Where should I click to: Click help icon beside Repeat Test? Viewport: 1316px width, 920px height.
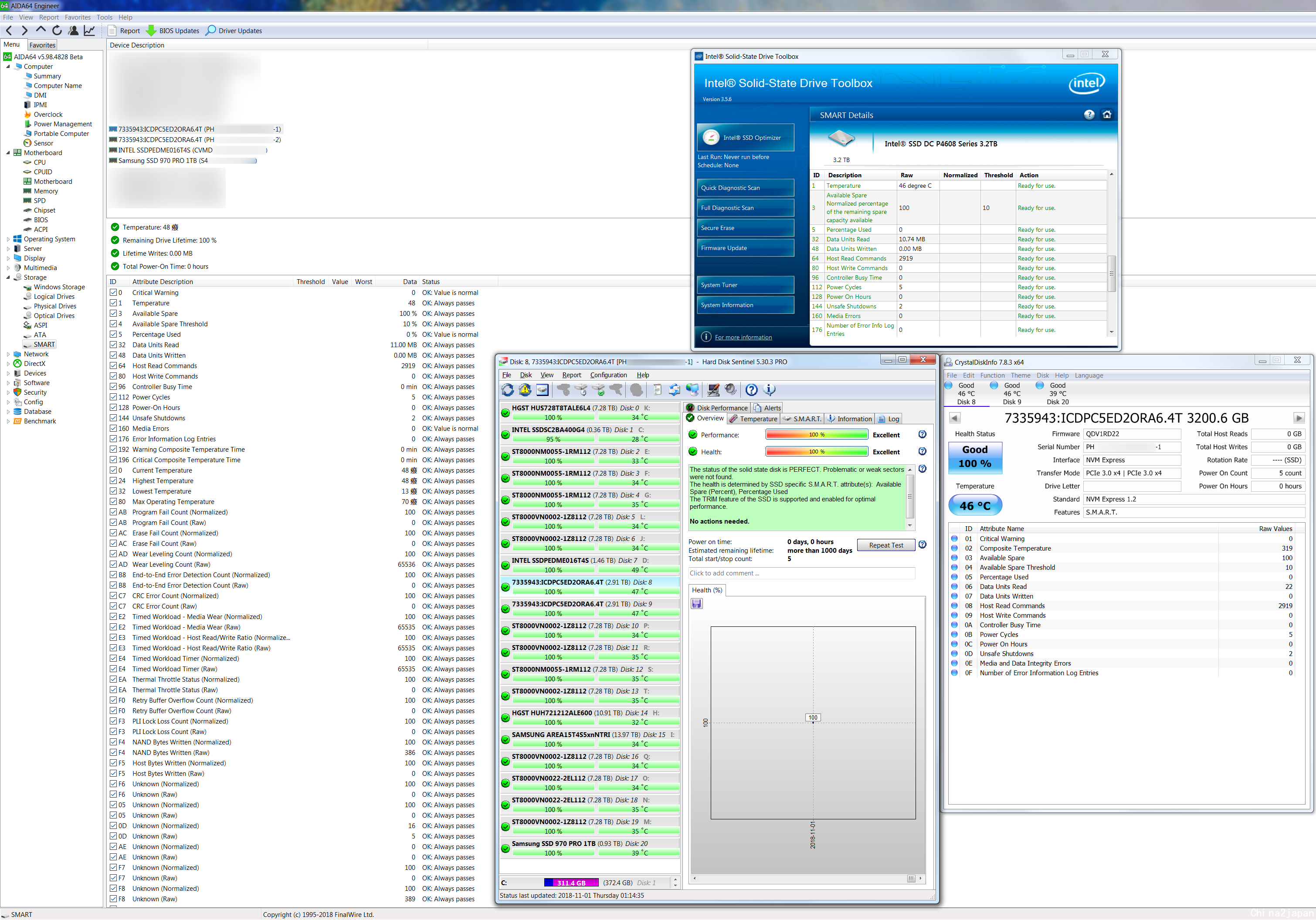click(922, 544)
